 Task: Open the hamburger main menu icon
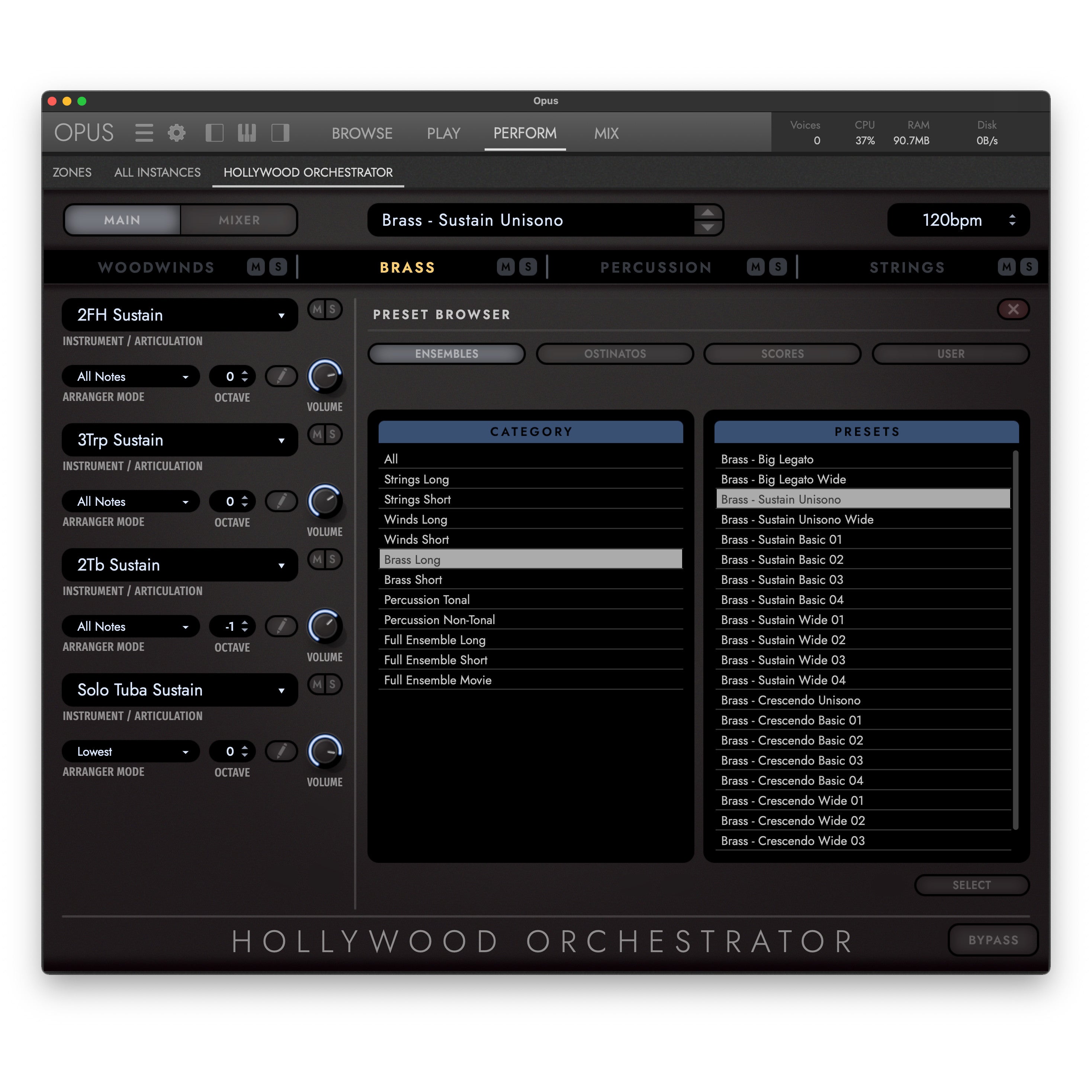[x=144, y=133]
